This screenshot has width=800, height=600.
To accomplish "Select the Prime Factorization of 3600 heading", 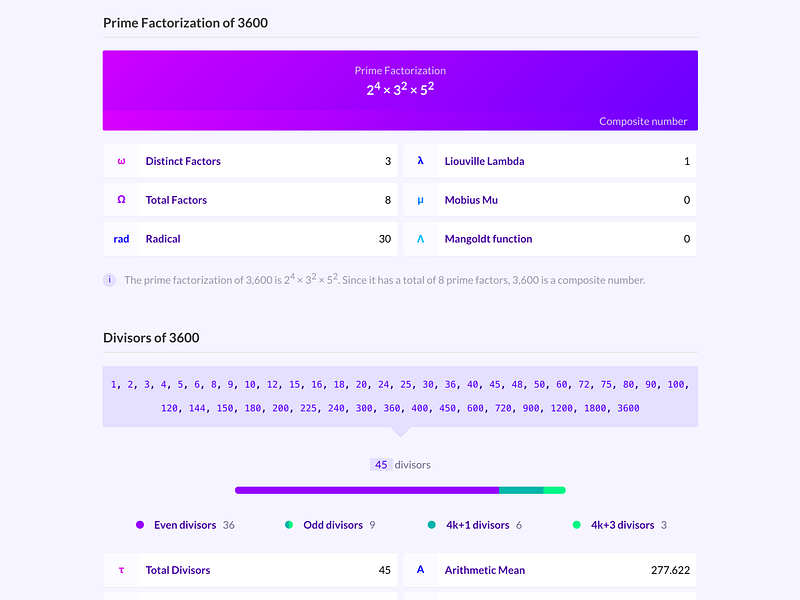I will coord(185,22).
